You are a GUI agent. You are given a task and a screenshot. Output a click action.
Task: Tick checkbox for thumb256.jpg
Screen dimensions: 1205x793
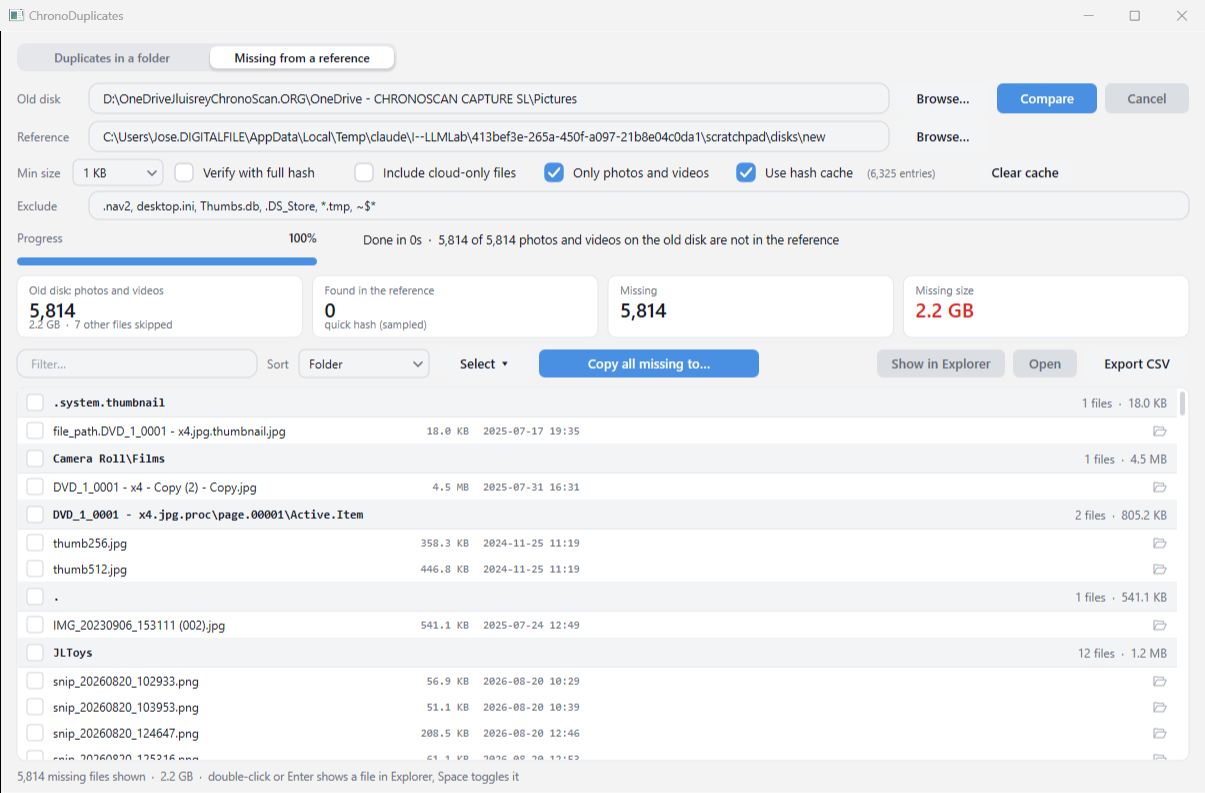[x=35, y=543]
